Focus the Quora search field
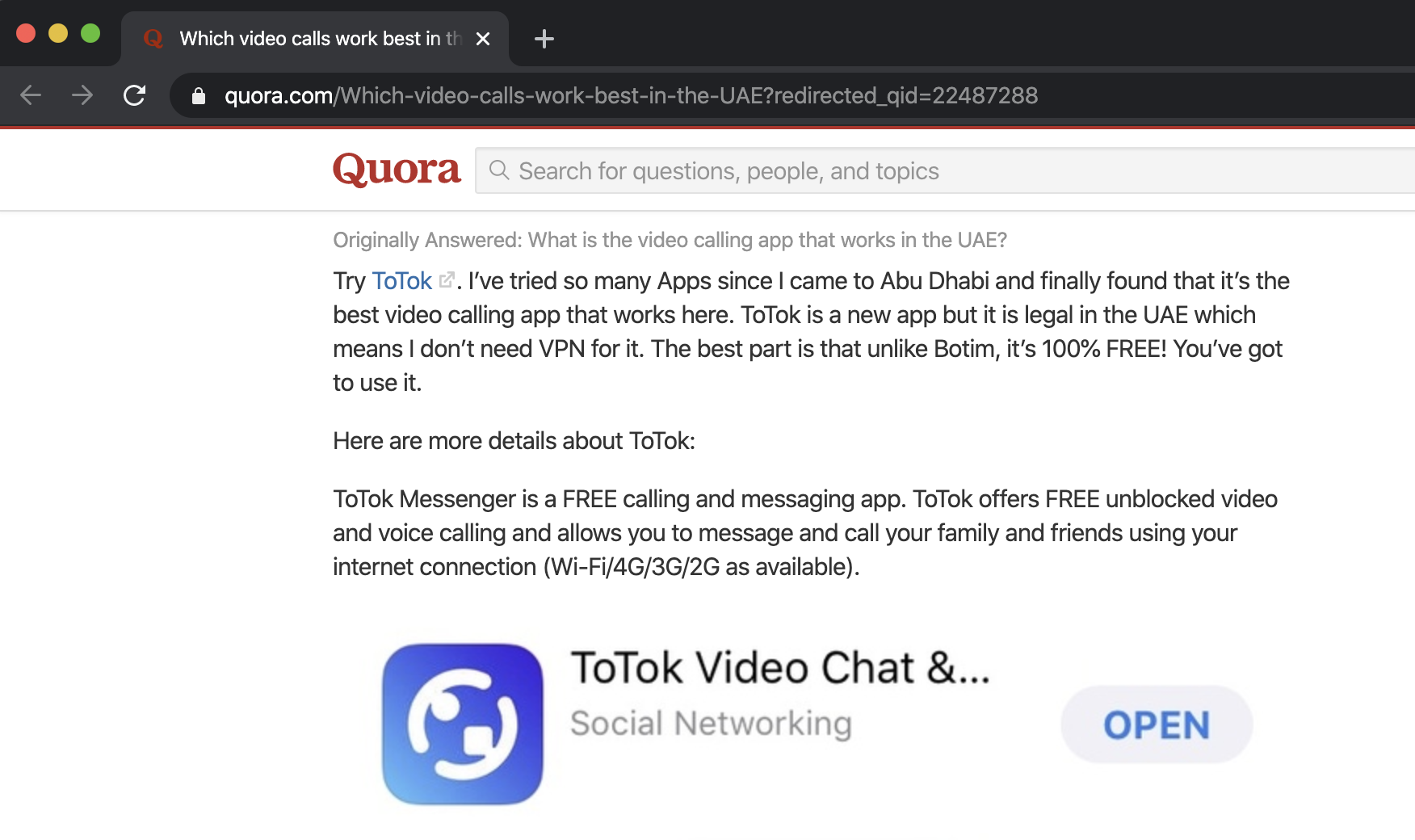Image resolution: width=1415 pixels, height=840 pixels. (x=945, y=170)
